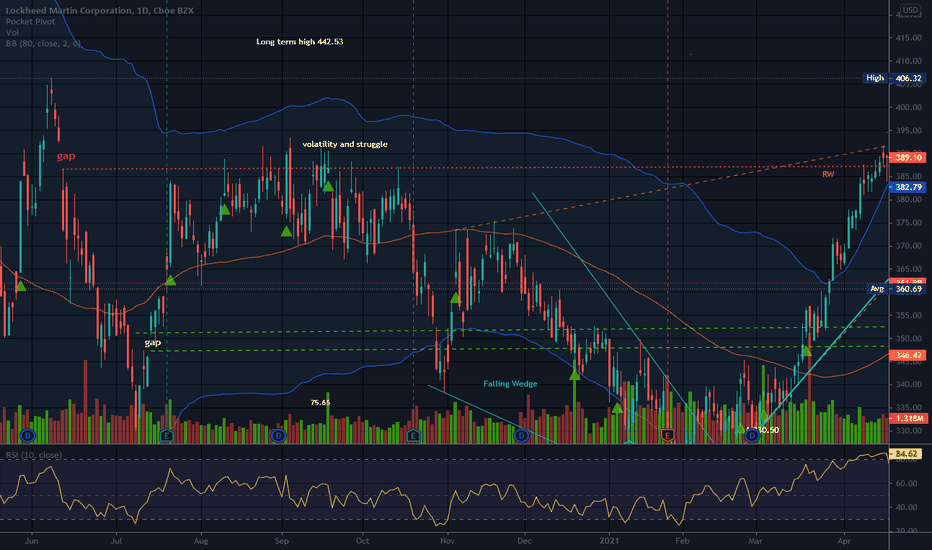Click the 346.42 moving average label

[x=908, y=356]
